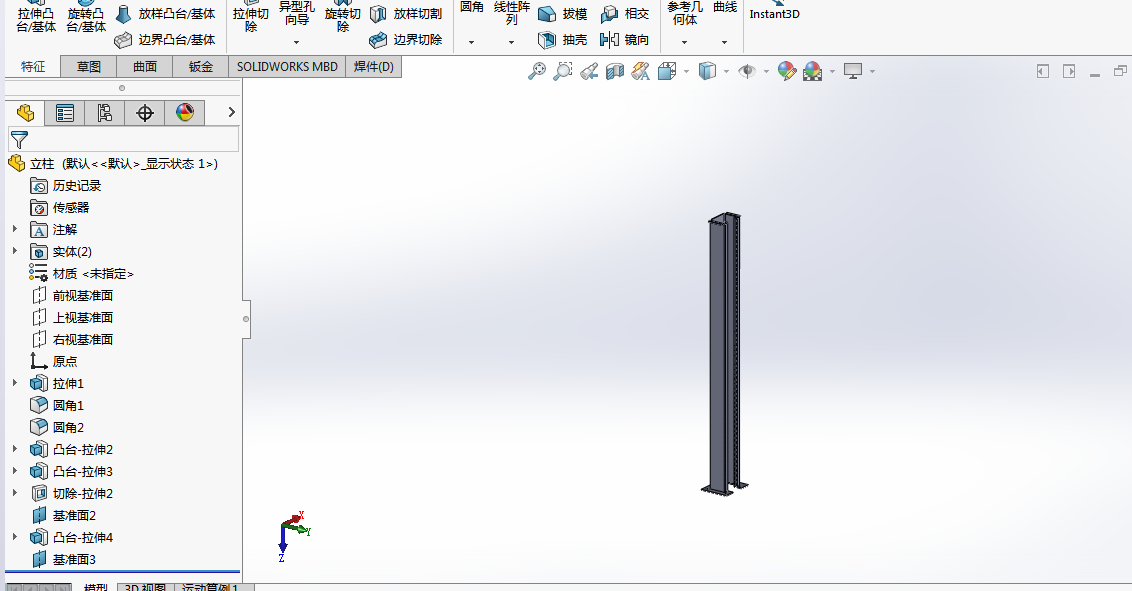The width and height of the screenshot is (1132, 591).
Task: Apply the 圆角 fillet tool
Action: 471,7
